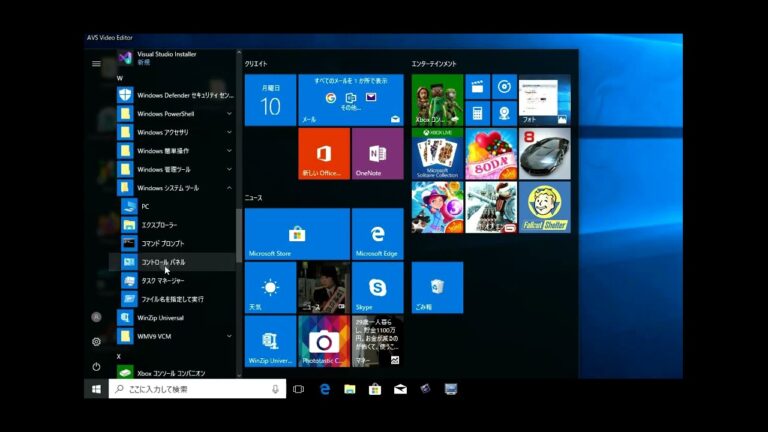
Task: Select コントロール パネル in app list
Action: (x=162, y=262)
